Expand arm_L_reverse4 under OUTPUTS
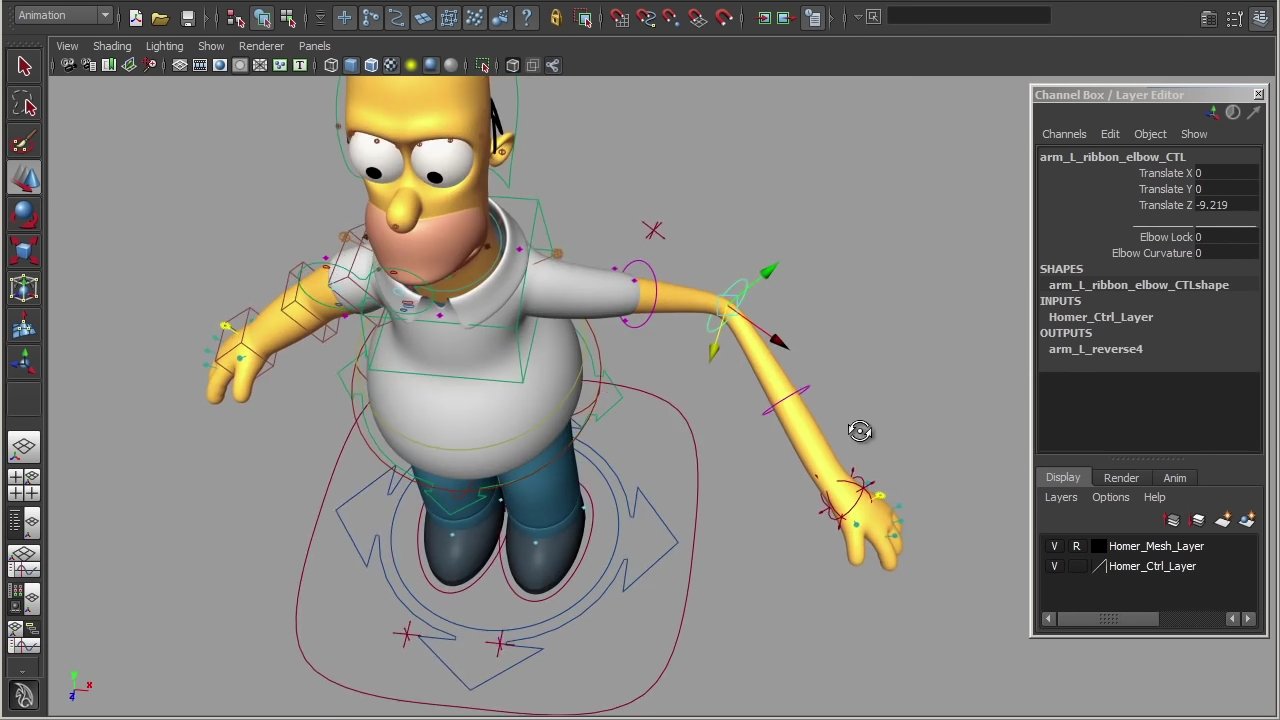 pyautogui.click(x=1095, y=349)
